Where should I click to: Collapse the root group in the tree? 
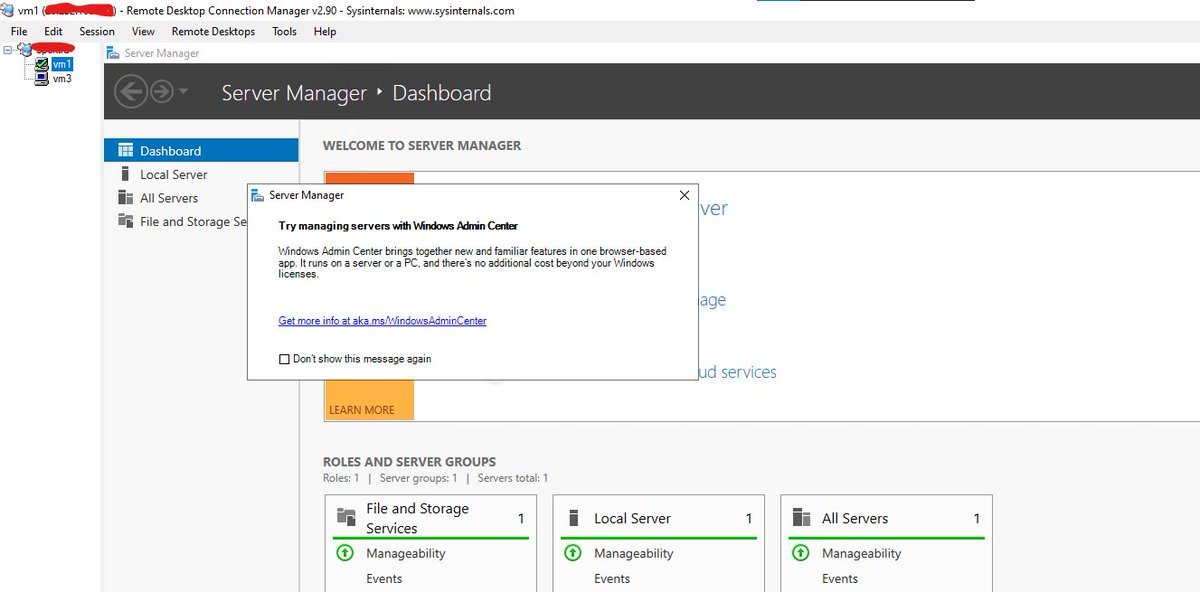click(8, 49)
